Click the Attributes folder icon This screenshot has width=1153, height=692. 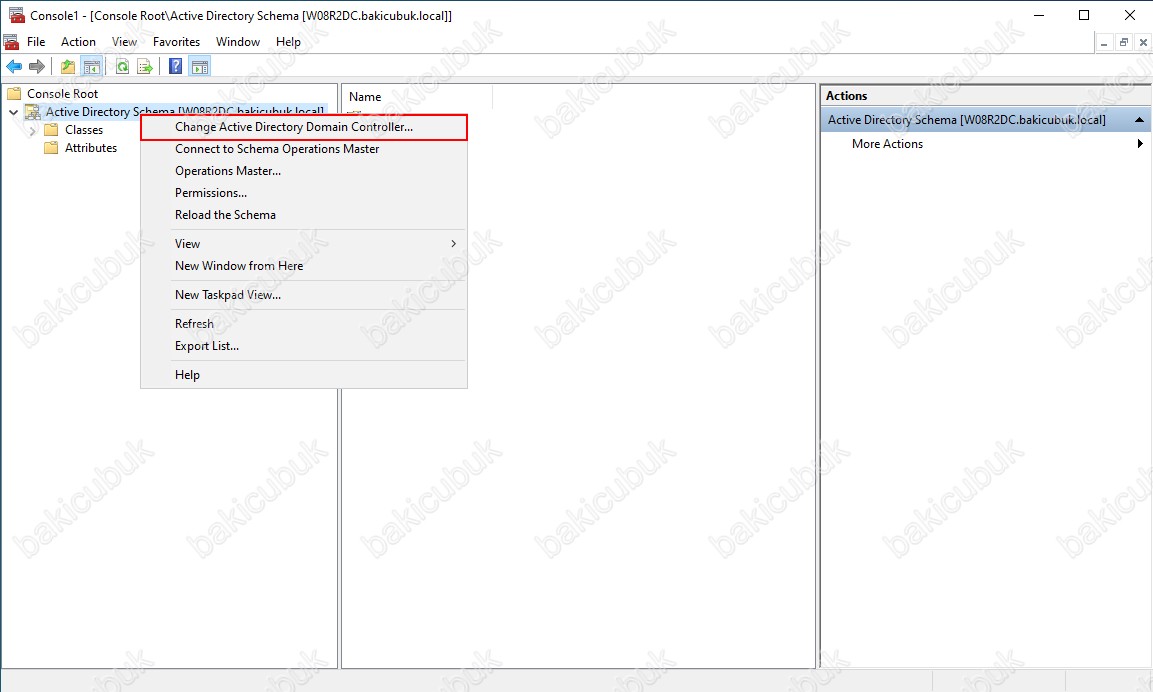pos(51,148)
